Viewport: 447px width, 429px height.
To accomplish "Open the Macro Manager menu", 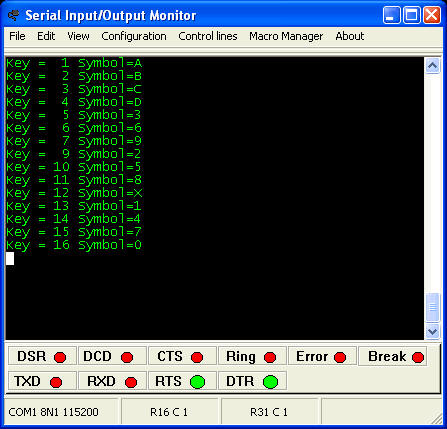I will pos(286,36).
